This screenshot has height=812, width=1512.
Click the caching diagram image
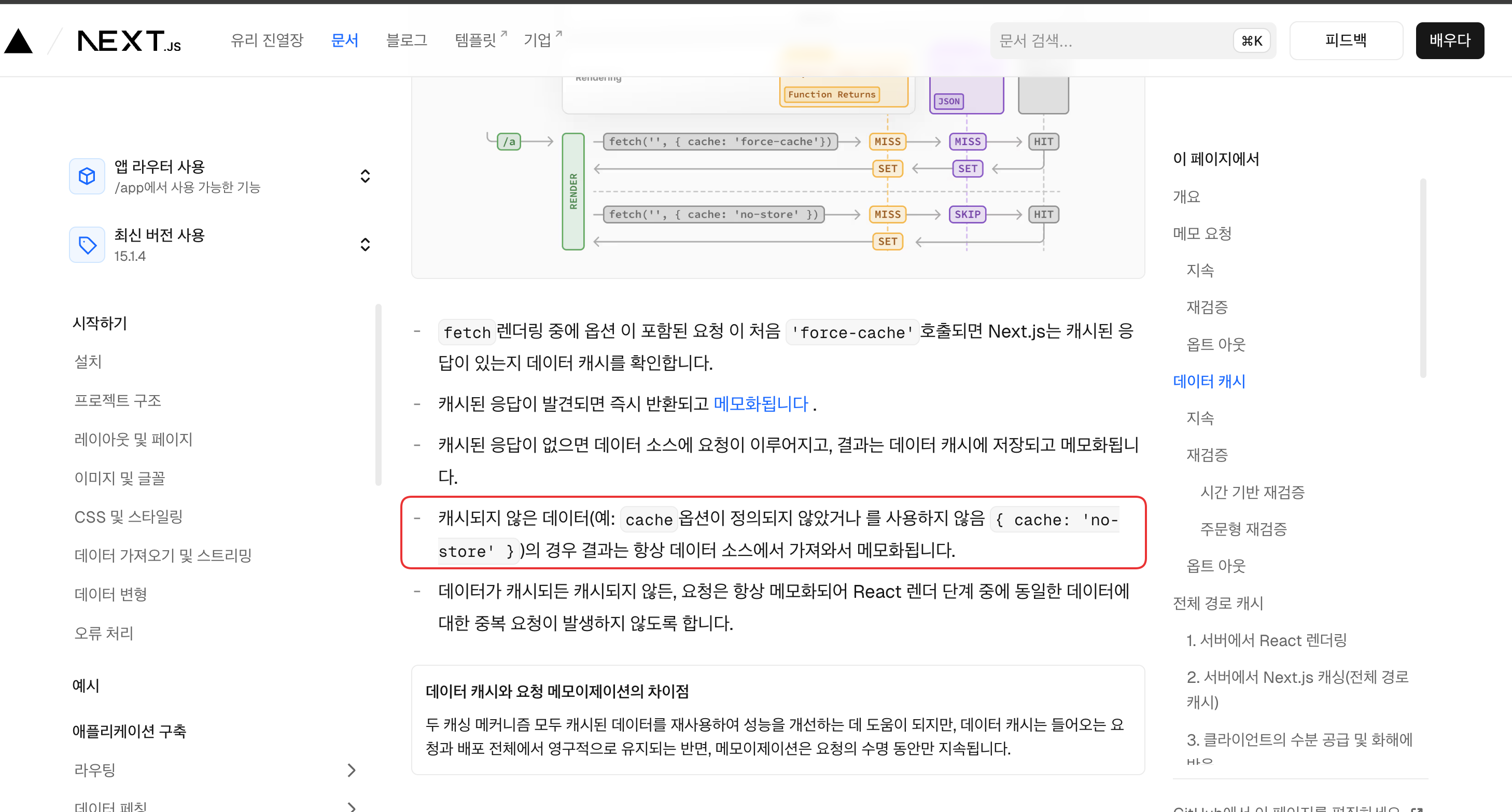(x=778, y=176)
